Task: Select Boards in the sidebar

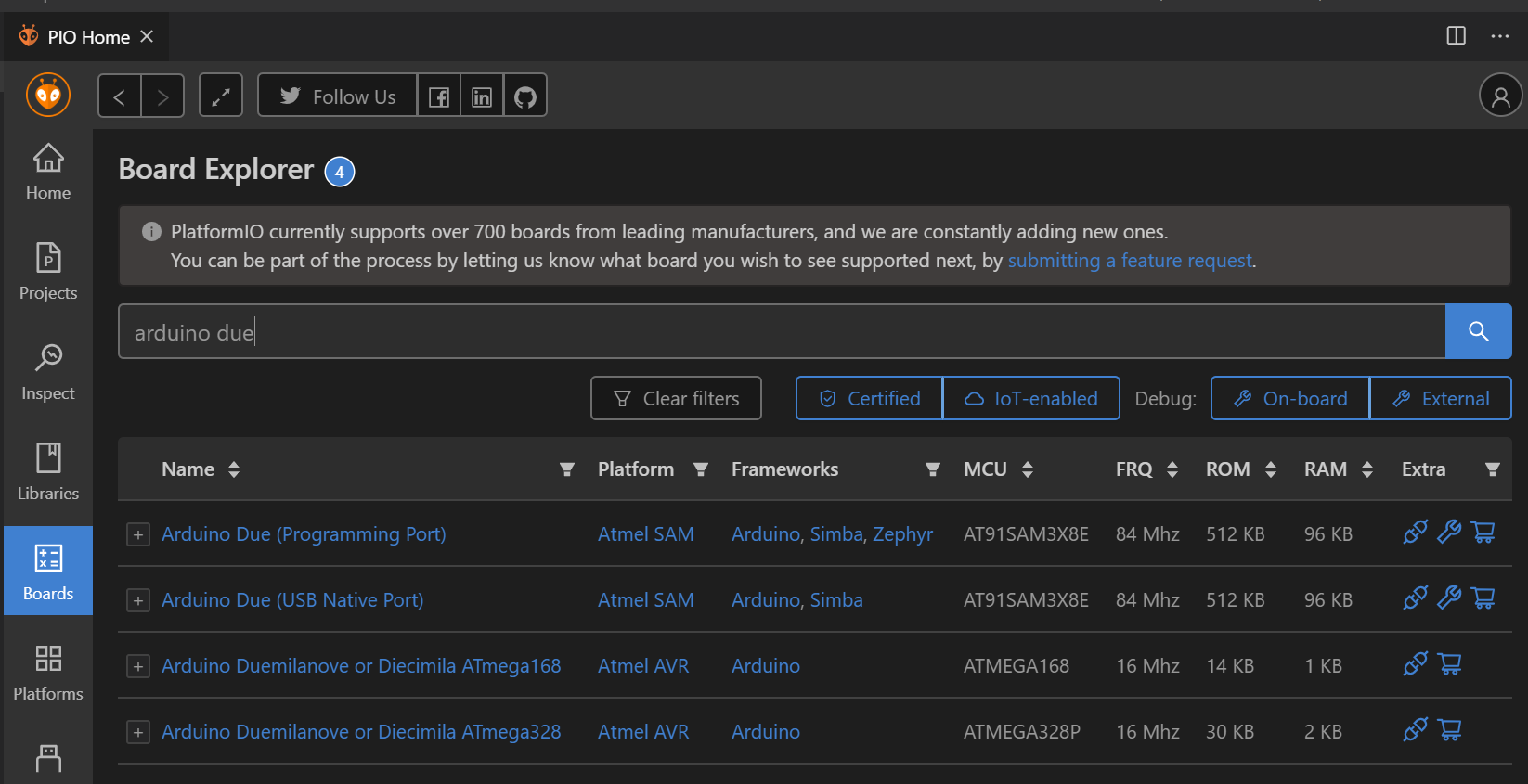Action: point(48,571)
